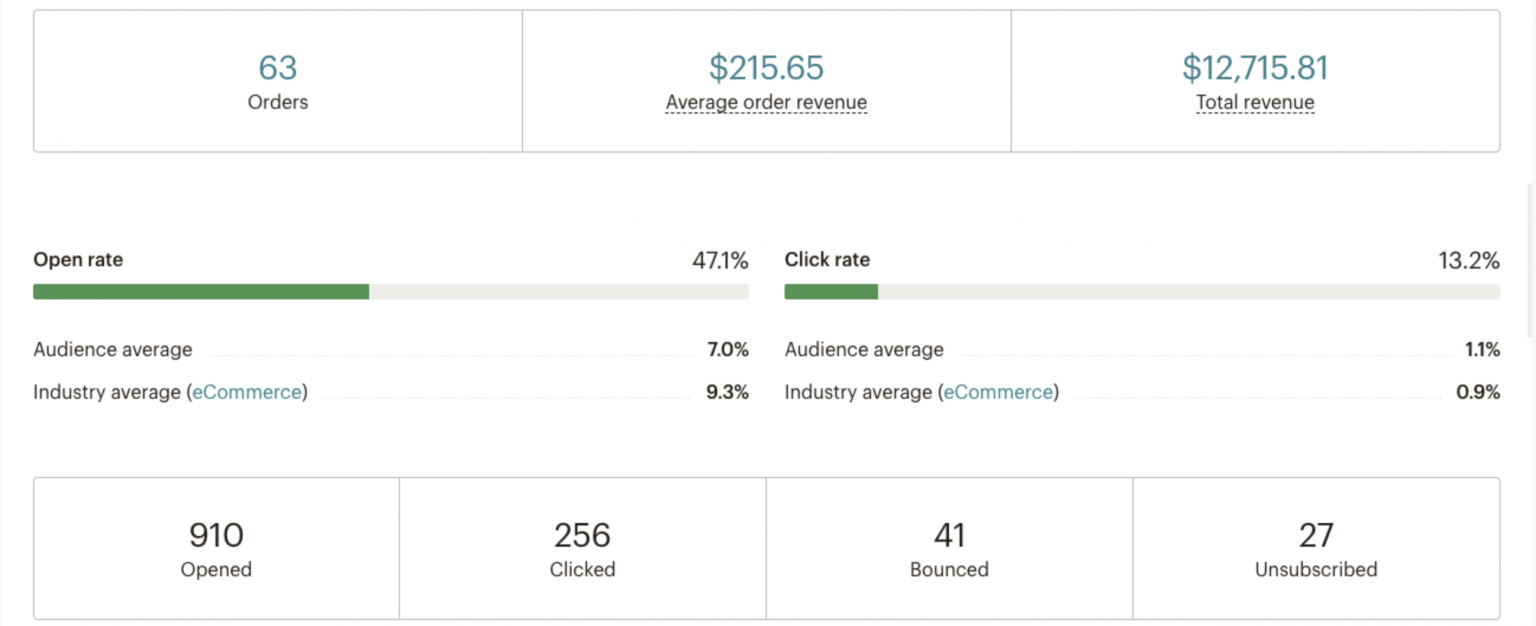The height and width of the screenshot is (626, 1536).
Task: Select the 41 Bounced tile
Action: point(949,547)
